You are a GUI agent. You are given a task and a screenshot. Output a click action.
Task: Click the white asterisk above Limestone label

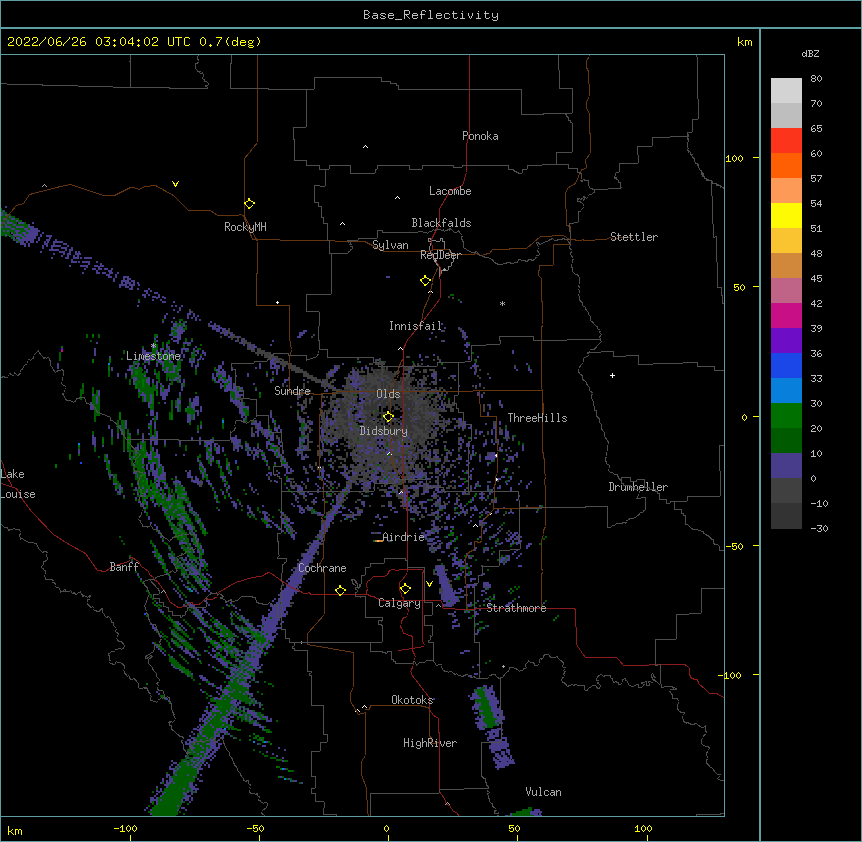tap(154, 345)
